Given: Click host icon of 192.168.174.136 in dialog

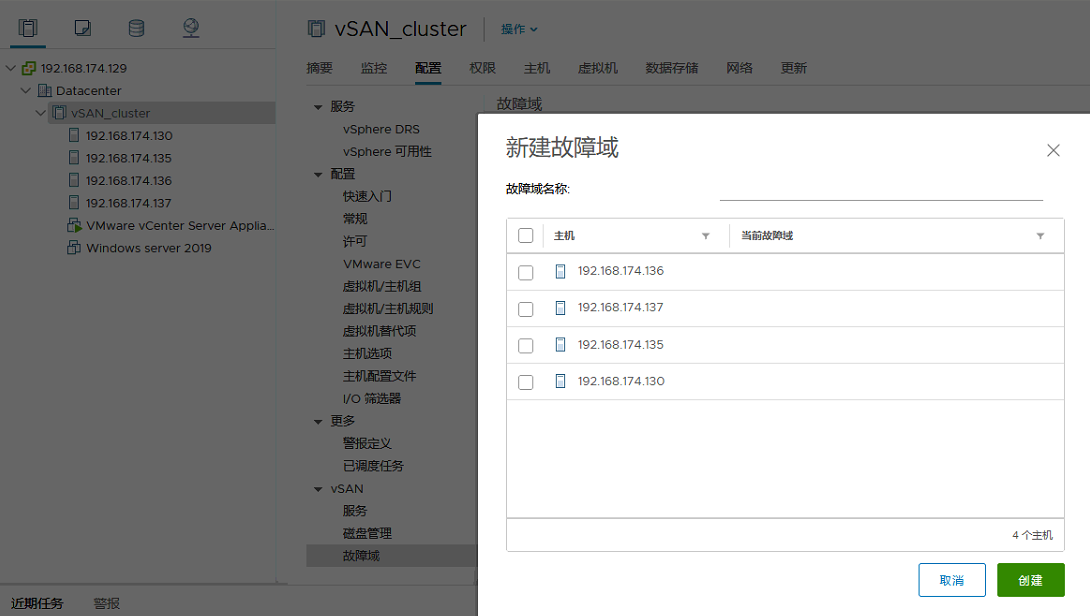Looking at the screenshot, I should click(x=560, y=271).
